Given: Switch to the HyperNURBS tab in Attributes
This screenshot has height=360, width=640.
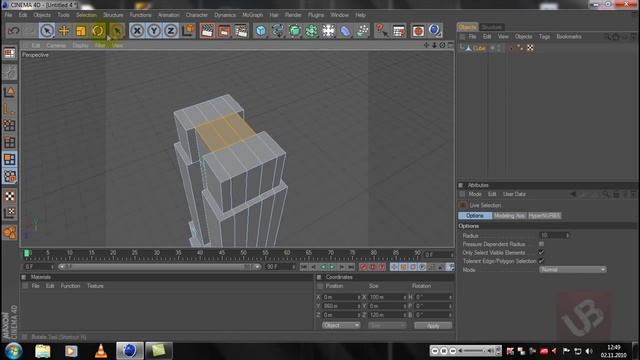Looking at the screenshot, I should click(x=544, y=216).
